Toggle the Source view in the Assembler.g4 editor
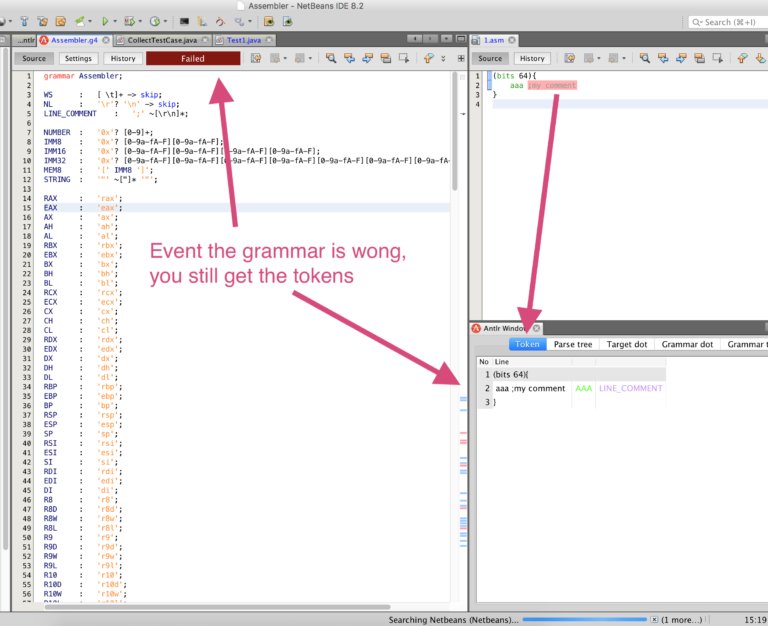 pos(34,58)
